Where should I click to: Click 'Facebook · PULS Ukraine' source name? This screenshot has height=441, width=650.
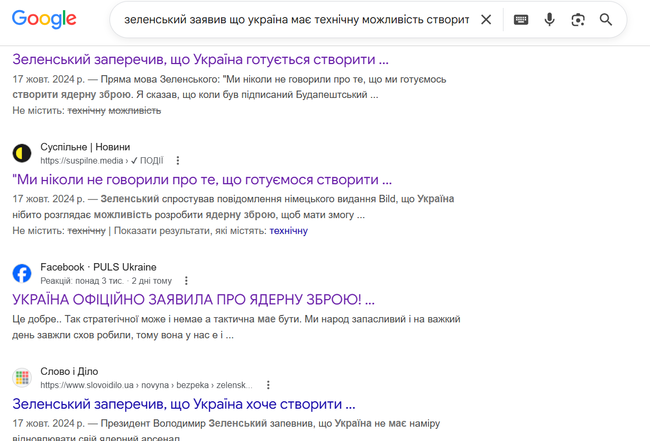pyautogui.click(x=98, y=267)
